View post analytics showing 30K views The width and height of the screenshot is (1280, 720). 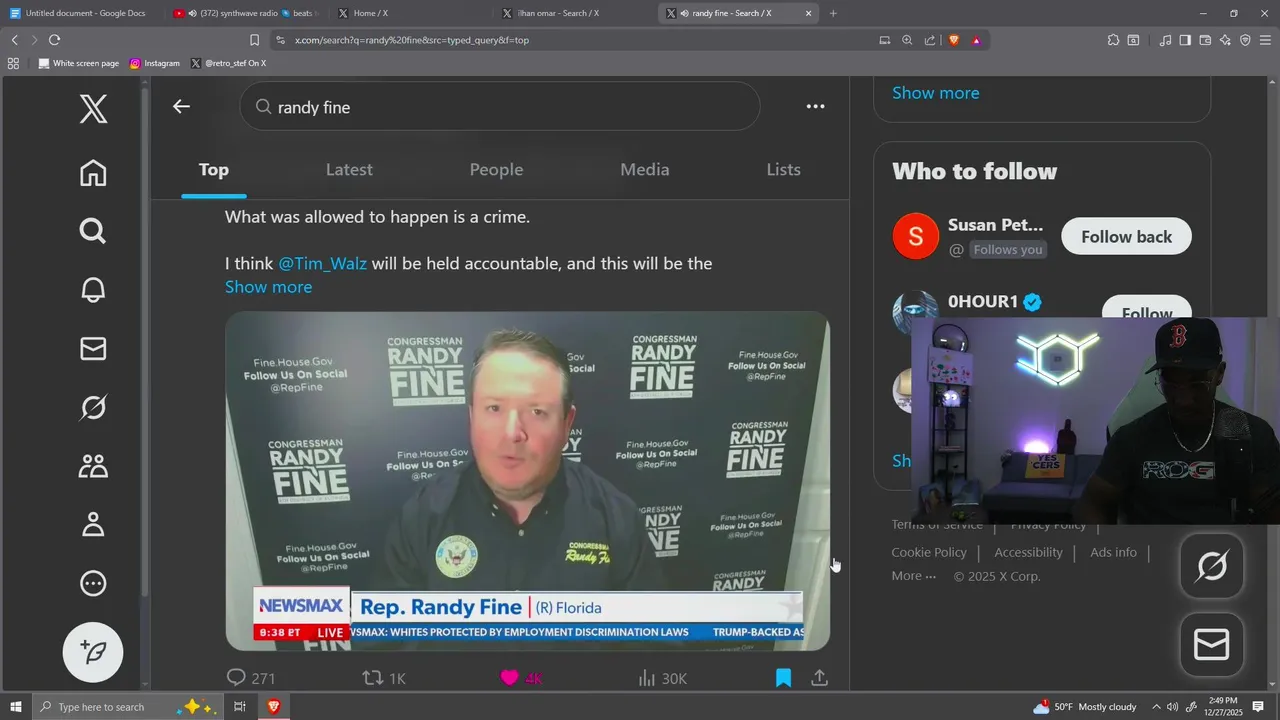tap(662, 678)
